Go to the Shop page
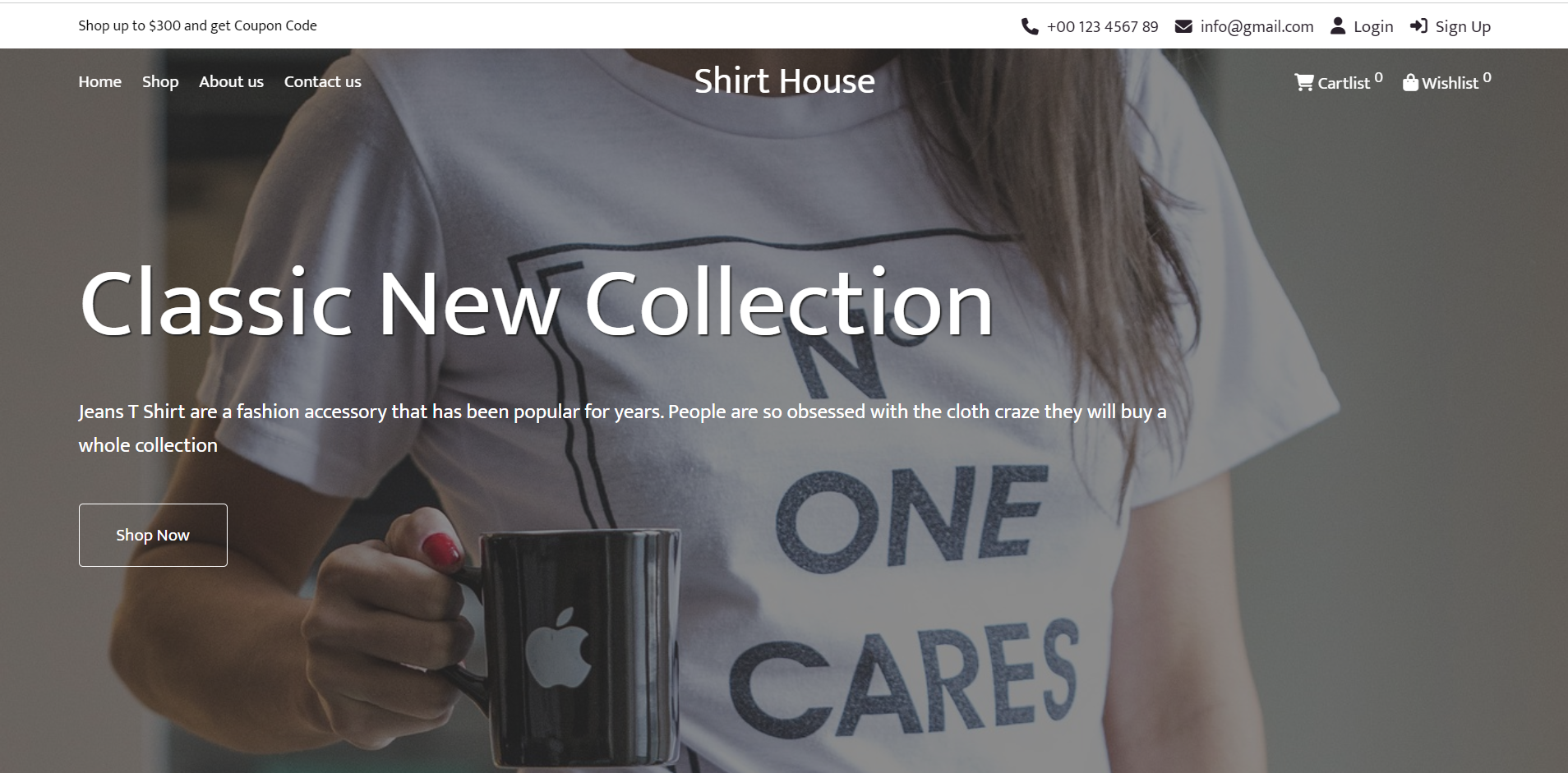The height and width of the screenshot is (773, 1568). pyautogui.click(x=160, y=81)
